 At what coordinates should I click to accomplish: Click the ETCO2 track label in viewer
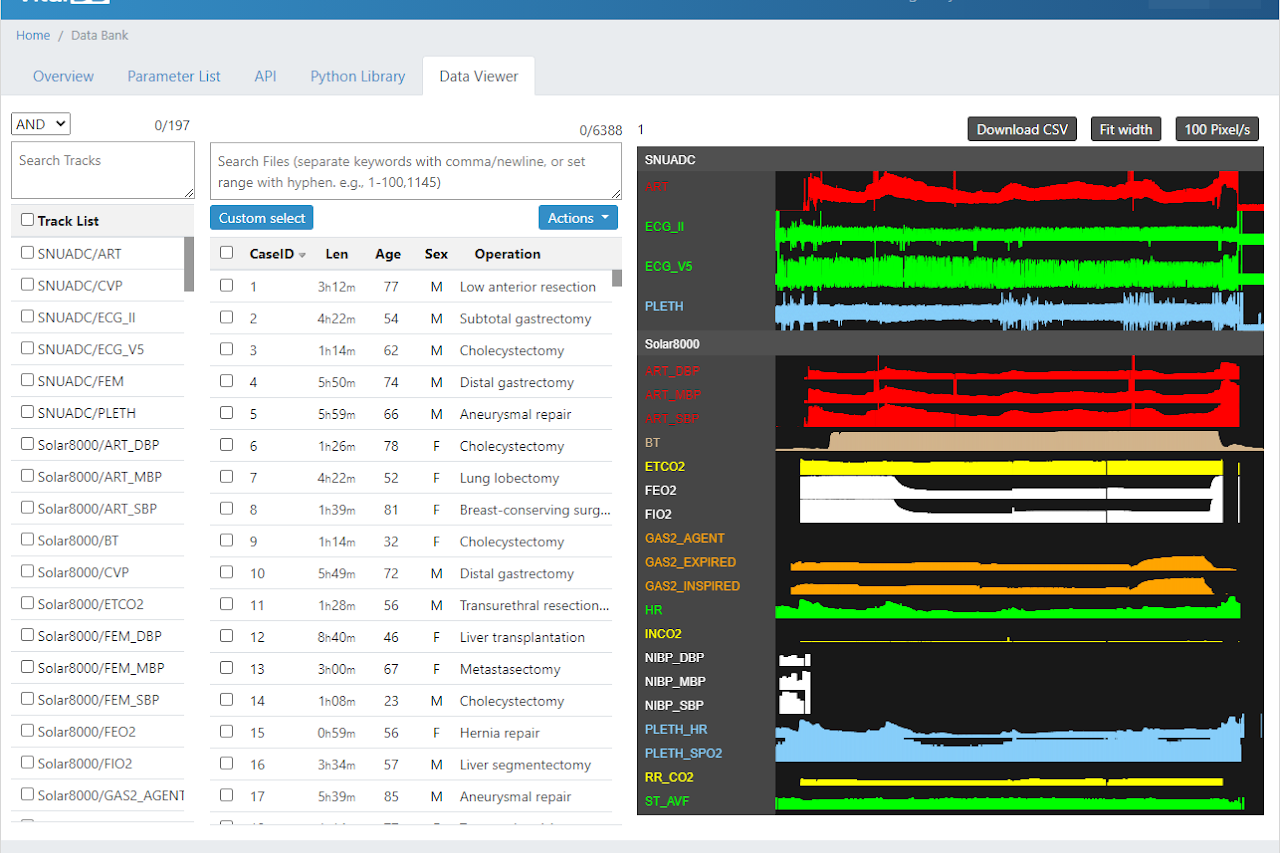[x=665, y=467]
